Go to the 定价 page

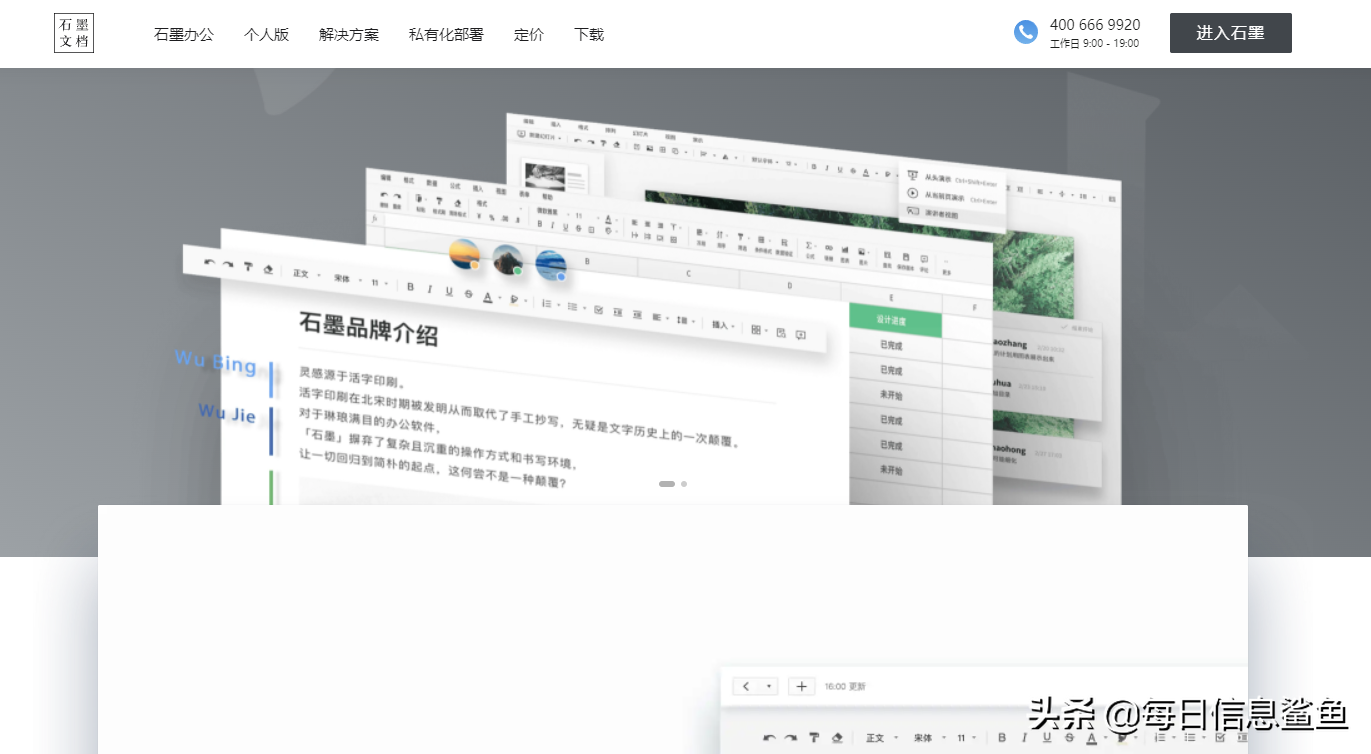click(x=529, y=34)
